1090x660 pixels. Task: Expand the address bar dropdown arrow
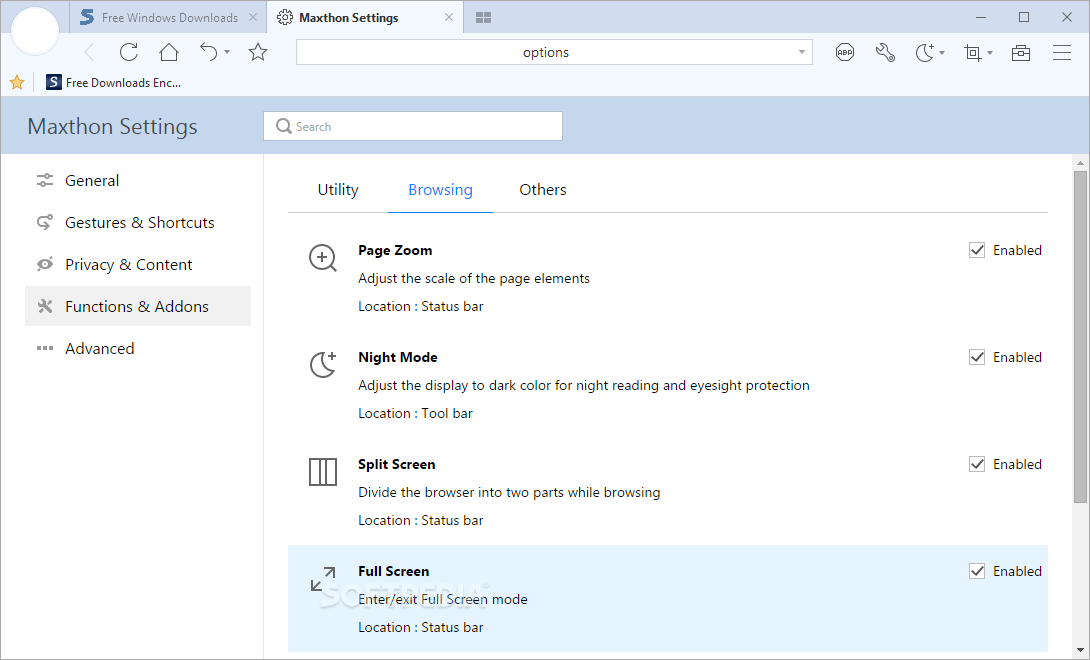pyautogui.click(x=802, y=52)
